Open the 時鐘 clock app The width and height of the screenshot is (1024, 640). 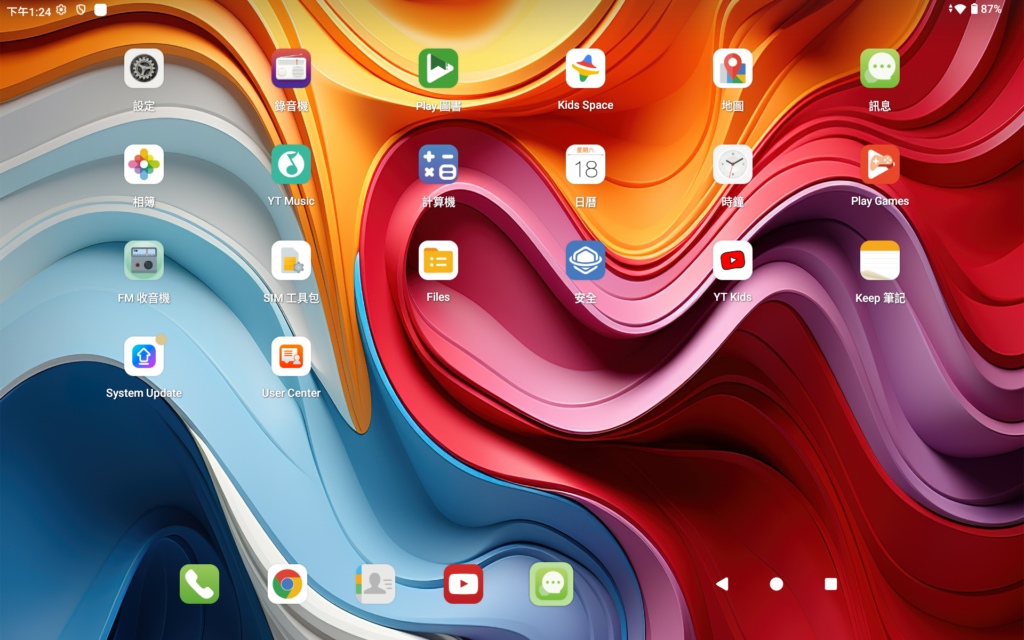[x=732, y=165]
